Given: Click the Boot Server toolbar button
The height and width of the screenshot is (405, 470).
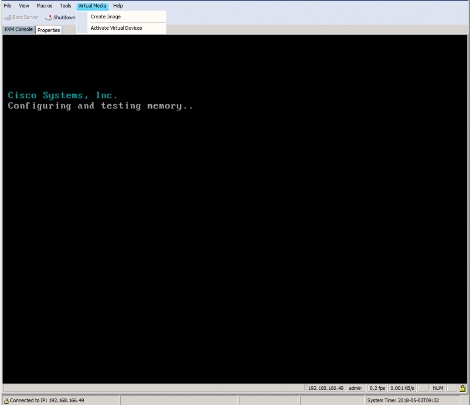Looking at the screenshot, I should pyautogui.click(x=21, y=17).
